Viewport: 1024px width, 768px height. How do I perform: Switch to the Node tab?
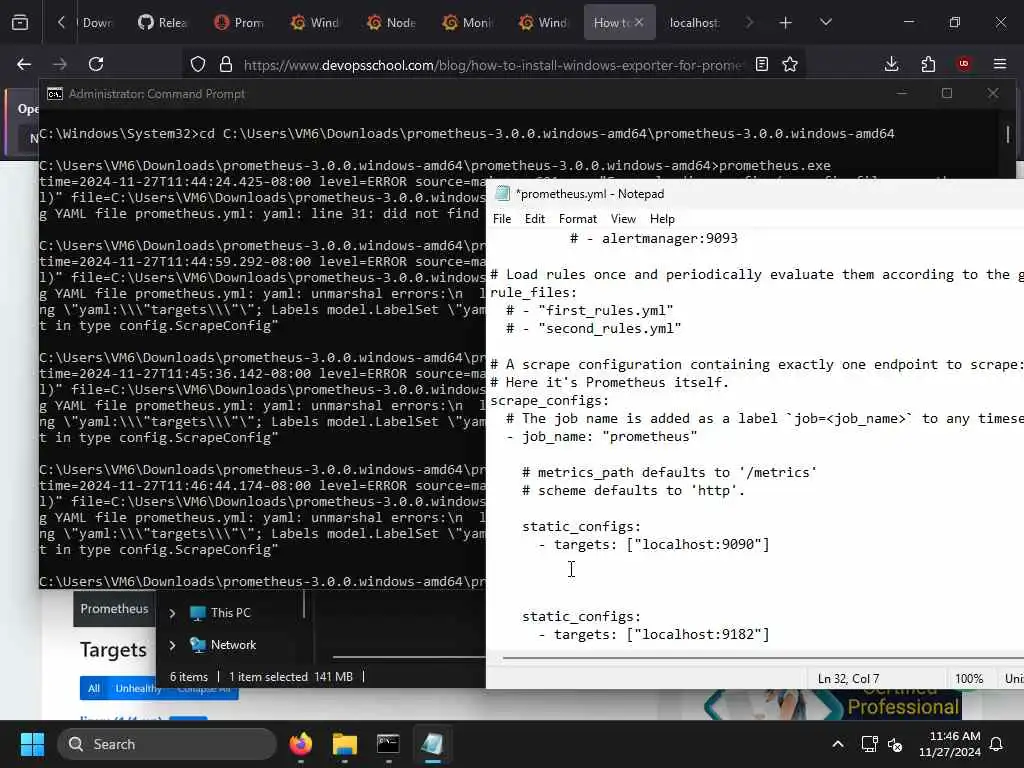391,23
